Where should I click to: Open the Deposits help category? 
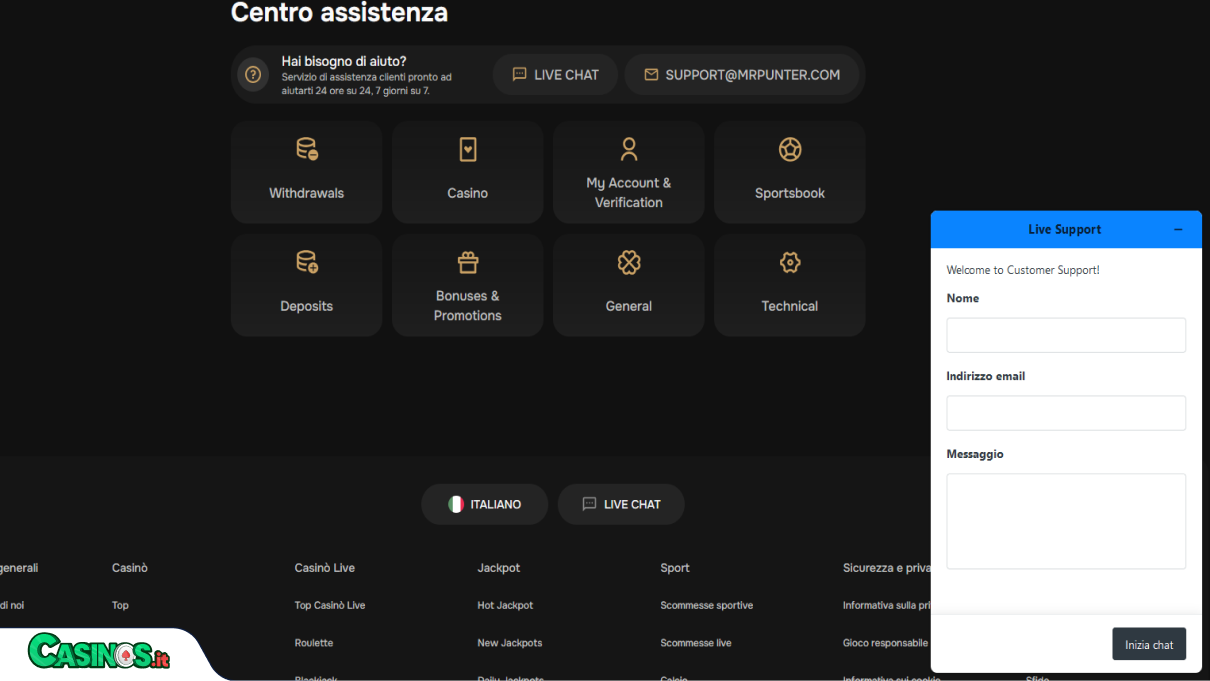click(306, 285)
